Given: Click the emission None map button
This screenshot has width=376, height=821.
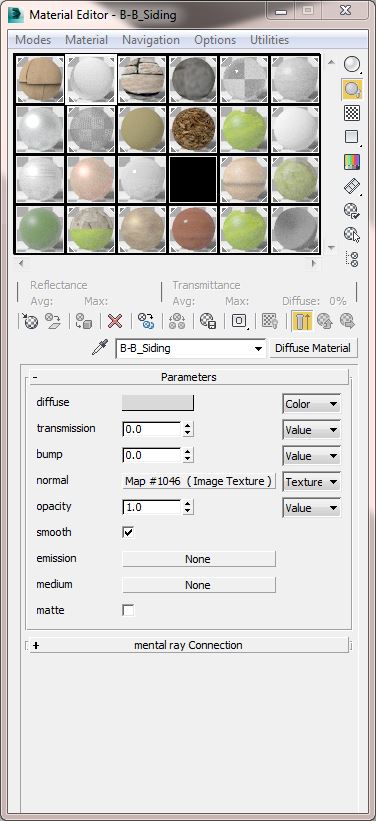Looking at the screenshot, I should tap(198, 559).
